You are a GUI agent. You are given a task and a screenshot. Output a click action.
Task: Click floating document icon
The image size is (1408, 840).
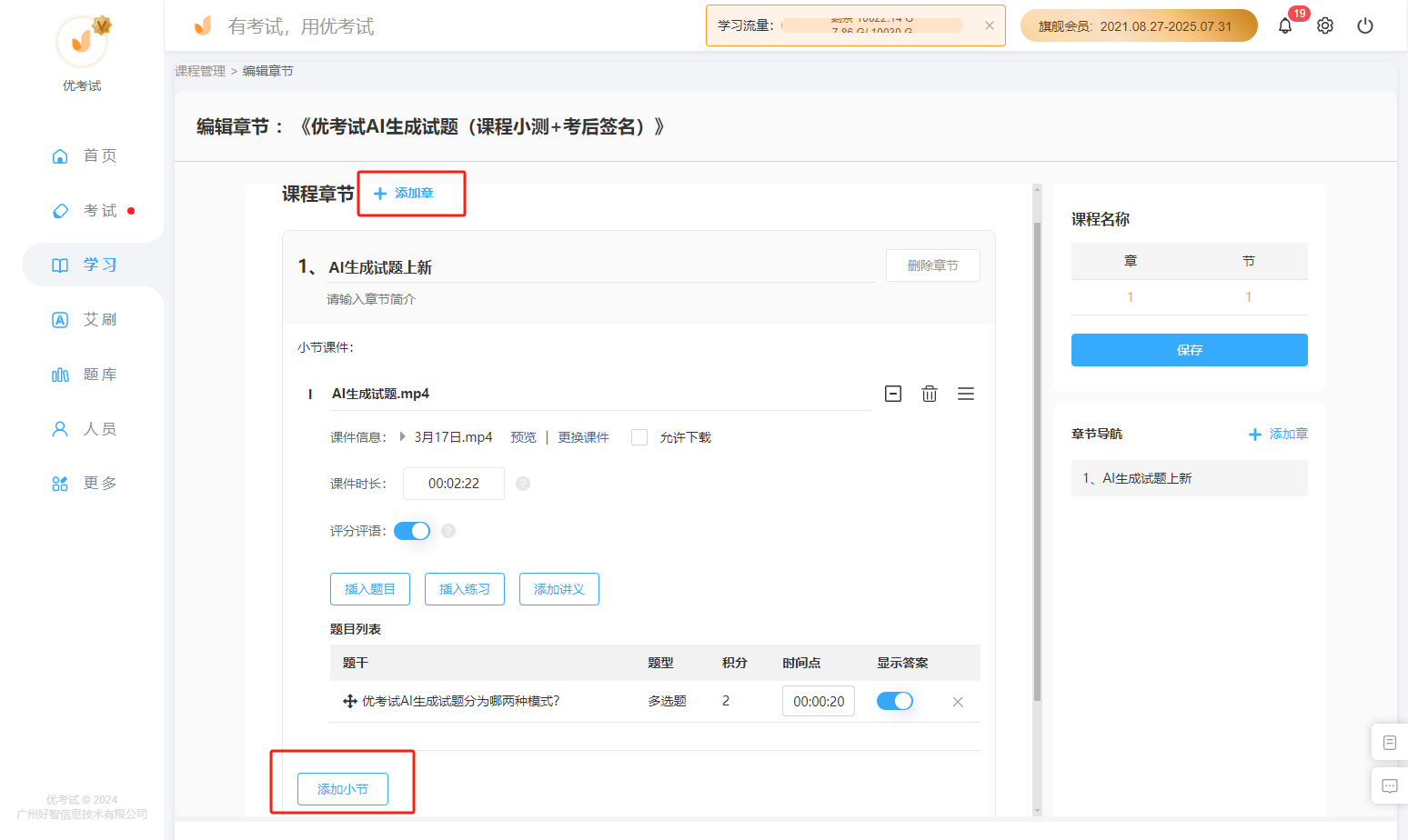pyautogui.click(x=1390, y=743)
